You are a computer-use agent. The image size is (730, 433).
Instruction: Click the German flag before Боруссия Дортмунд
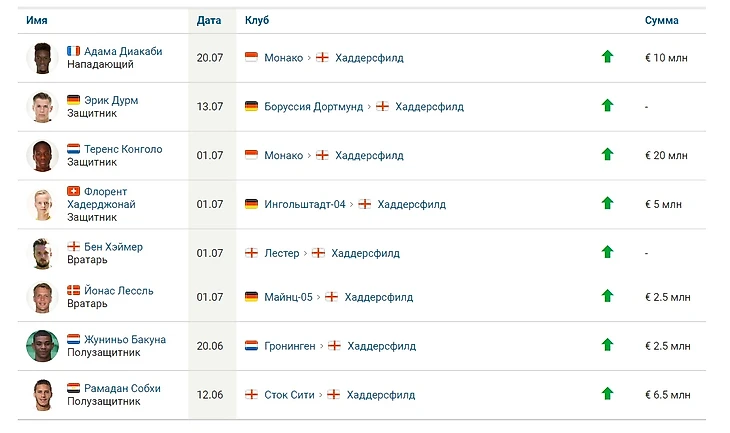click(x=251, y=106)
